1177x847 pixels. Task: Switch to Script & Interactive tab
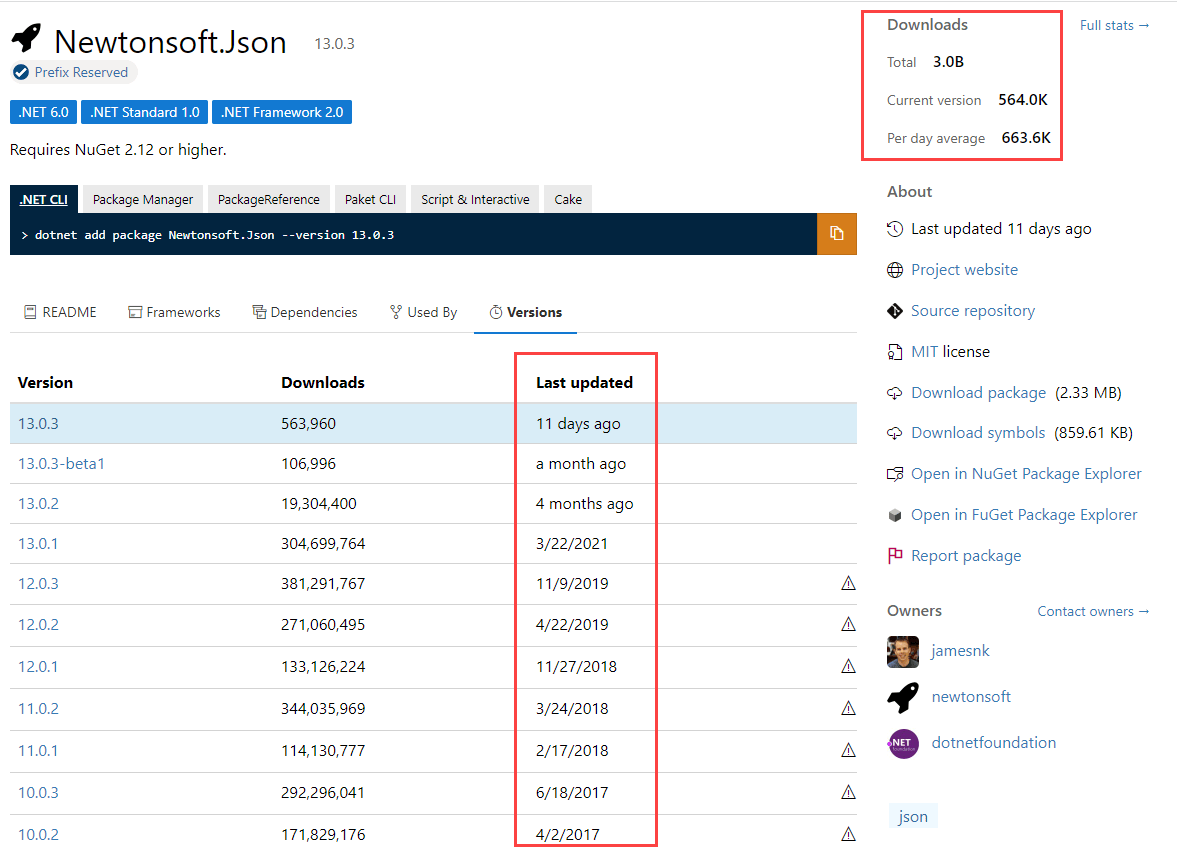point(475,200)
